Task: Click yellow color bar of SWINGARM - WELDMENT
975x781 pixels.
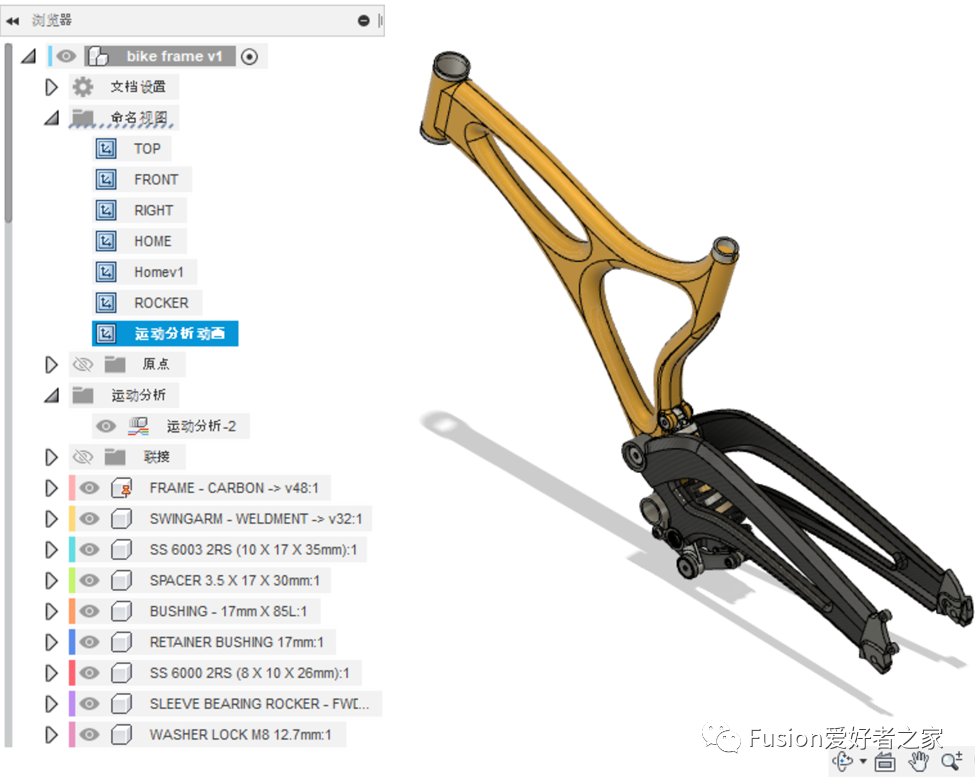Action: pos(72,519)
